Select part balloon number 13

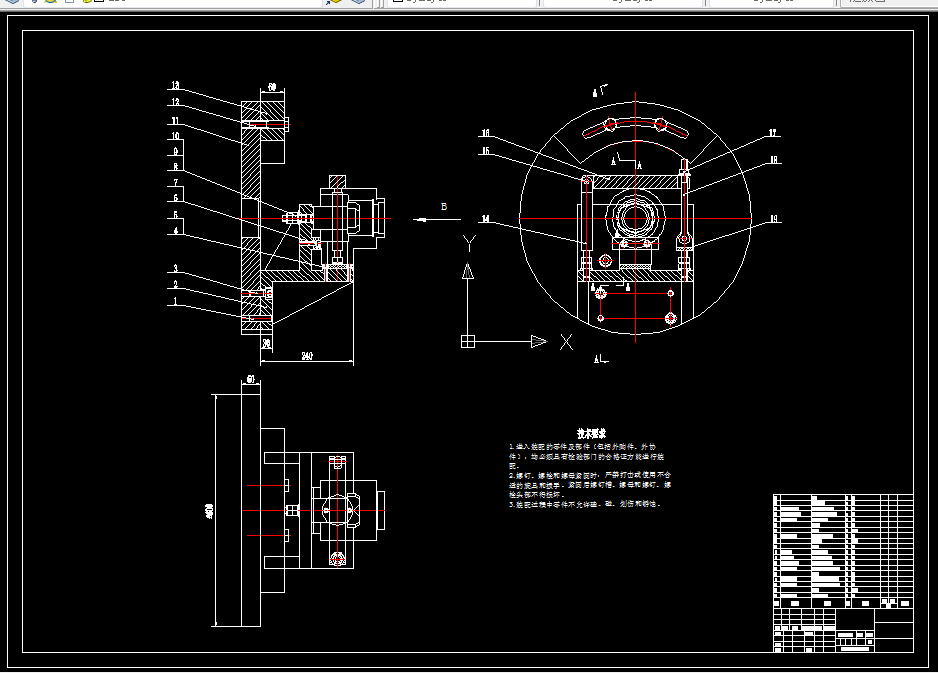pyautogui.click(x=175, y=86)
